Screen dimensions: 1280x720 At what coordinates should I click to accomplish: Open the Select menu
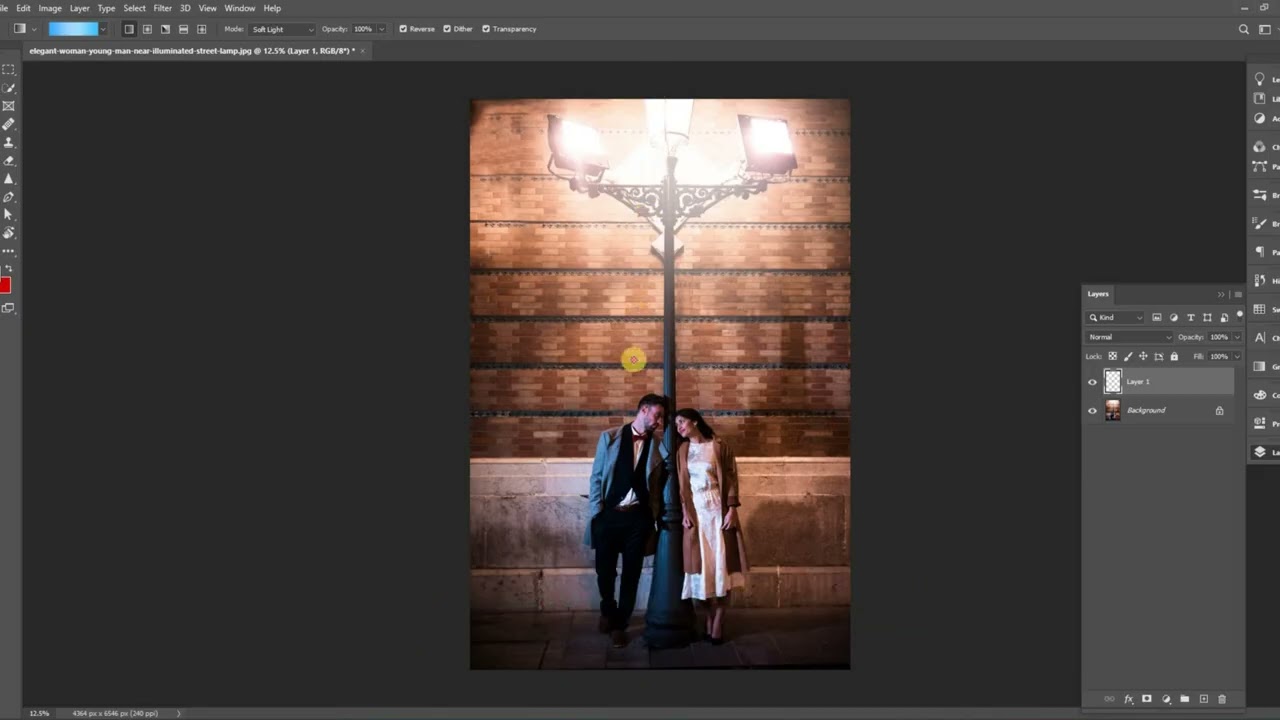(x=134, y=8)
